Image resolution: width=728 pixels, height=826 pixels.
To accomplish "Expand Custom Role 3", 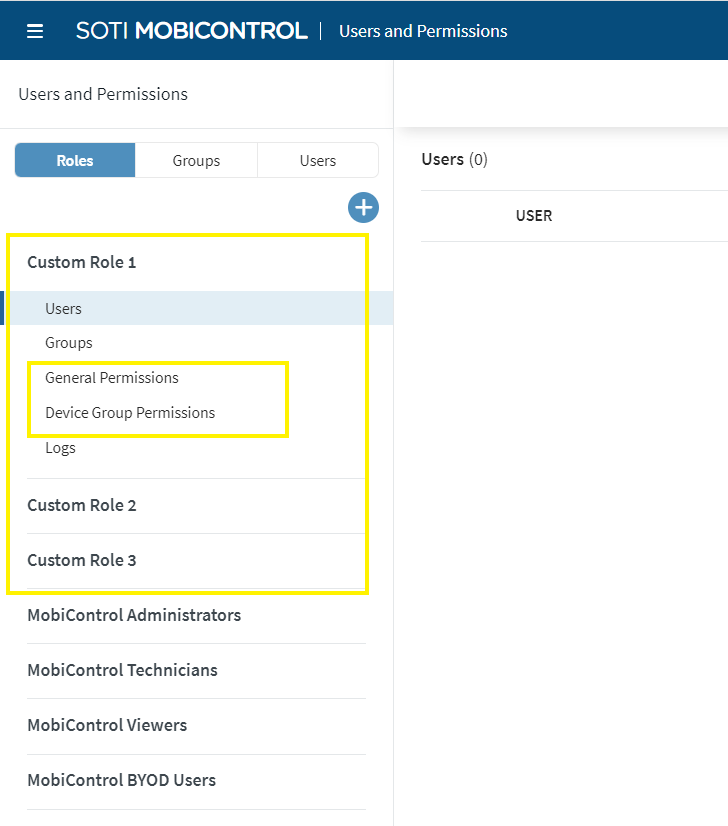I will (82, 560).
